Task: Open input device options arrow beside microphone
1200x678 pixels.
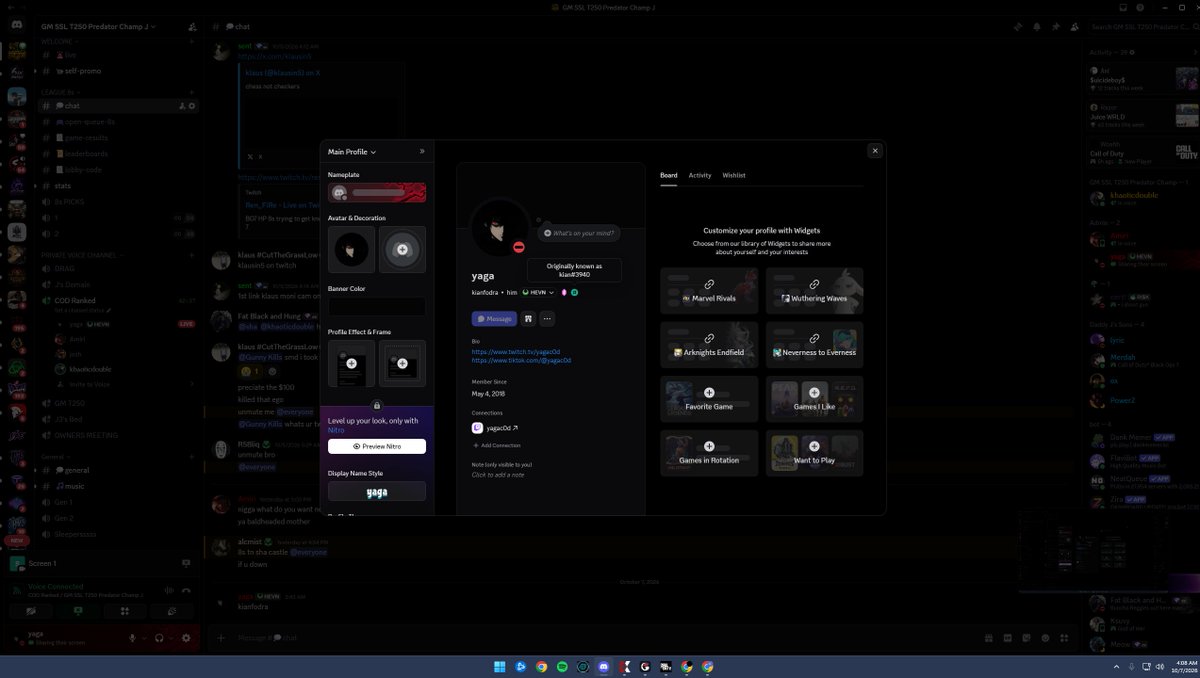Action: (x=144, y=638)
